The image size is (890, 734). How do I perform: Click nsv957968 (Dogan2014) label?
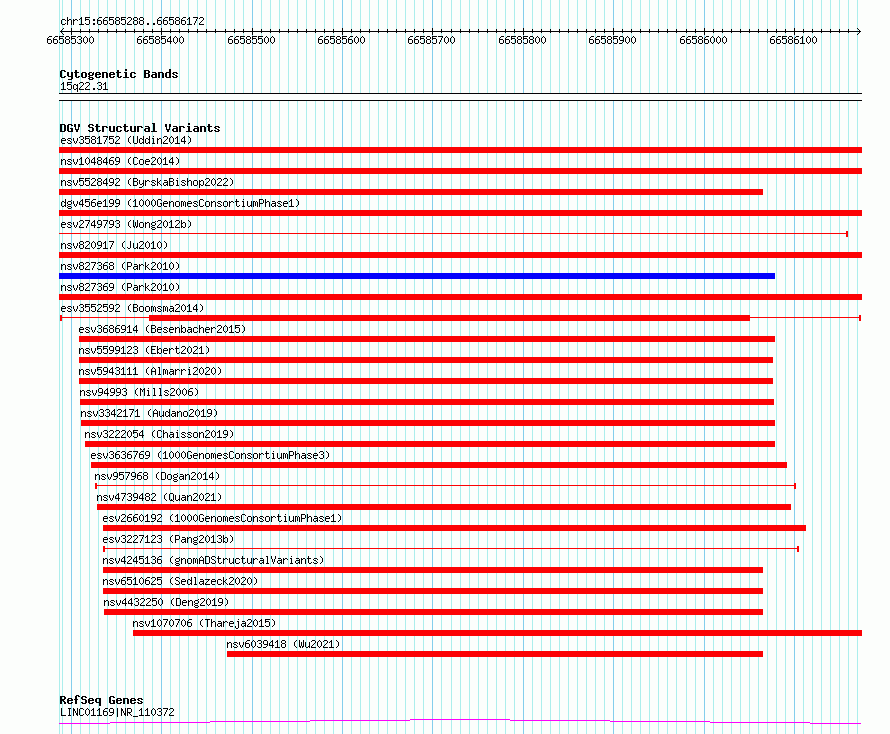157,476
